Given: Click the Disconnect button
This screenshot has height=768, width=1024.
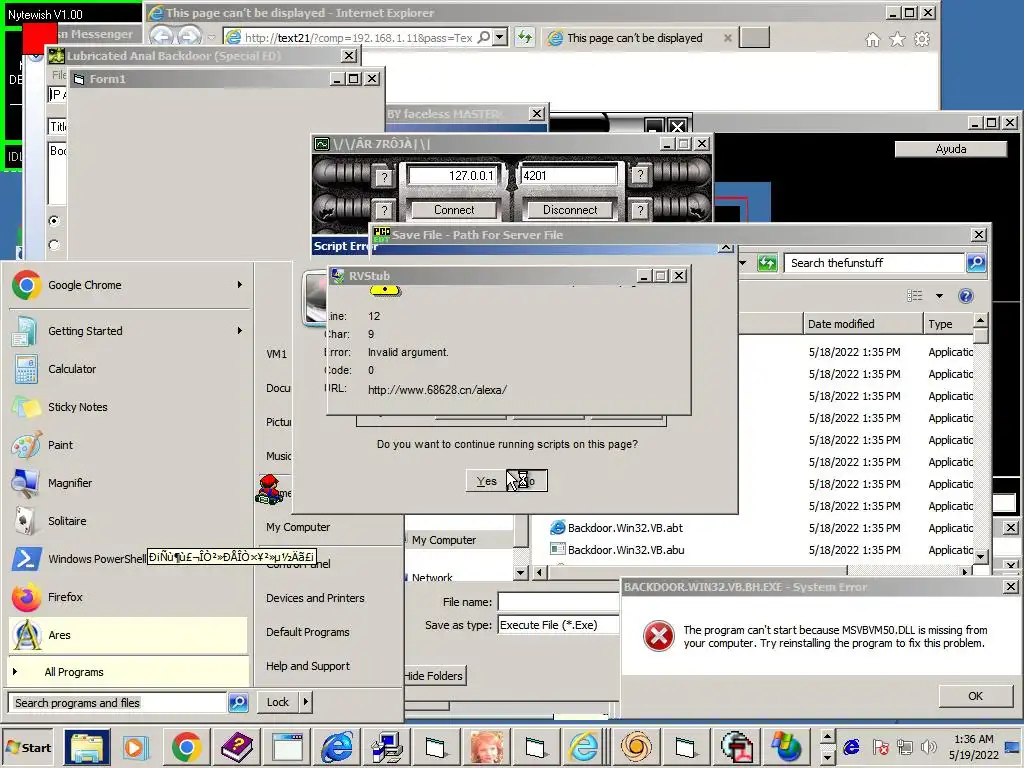Looking at the screenshot, I should 569,210.
